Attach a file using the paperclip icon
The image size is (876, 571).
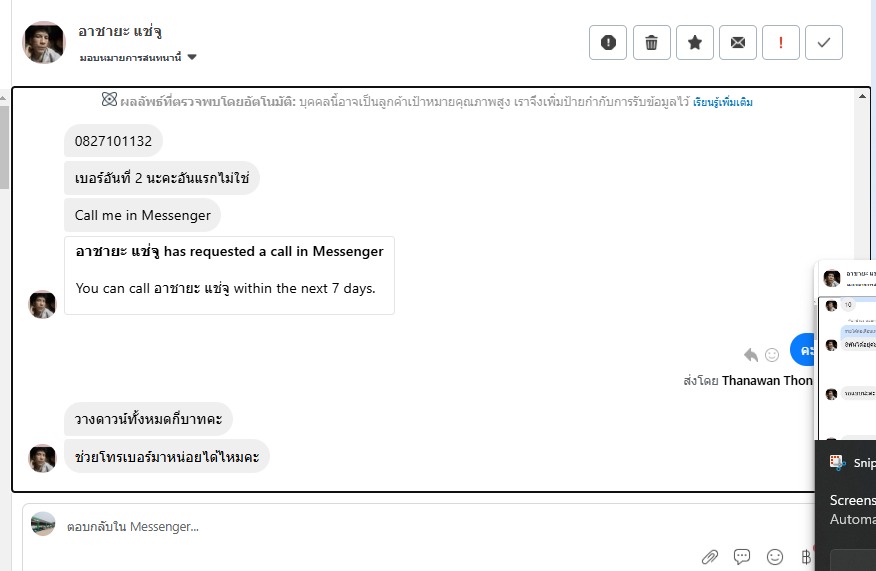point(710,557)
